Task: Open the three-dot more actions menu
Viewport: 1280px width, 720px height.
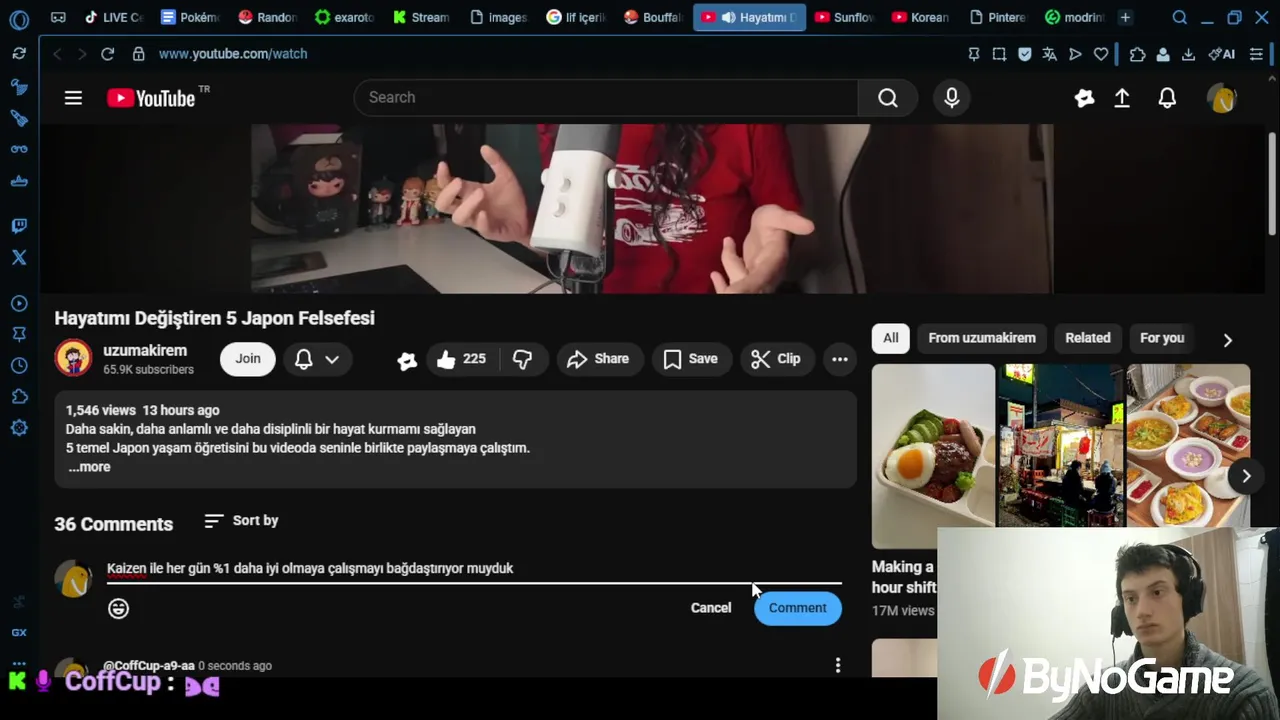Action: pos(840,359)
